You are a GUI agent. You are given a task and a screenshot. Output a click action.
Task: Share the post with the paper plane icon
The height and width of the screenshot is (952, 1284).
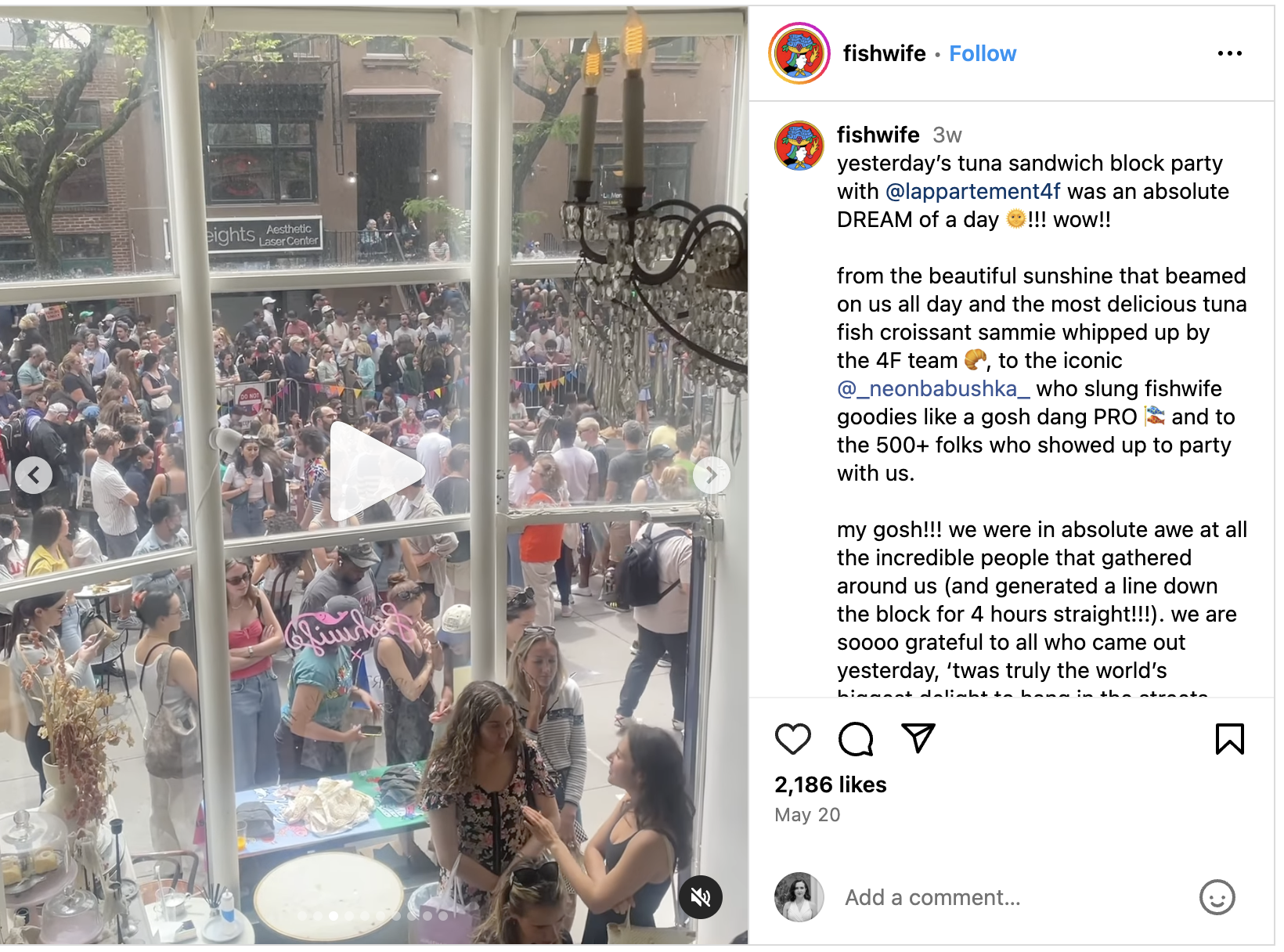[918, 737]
